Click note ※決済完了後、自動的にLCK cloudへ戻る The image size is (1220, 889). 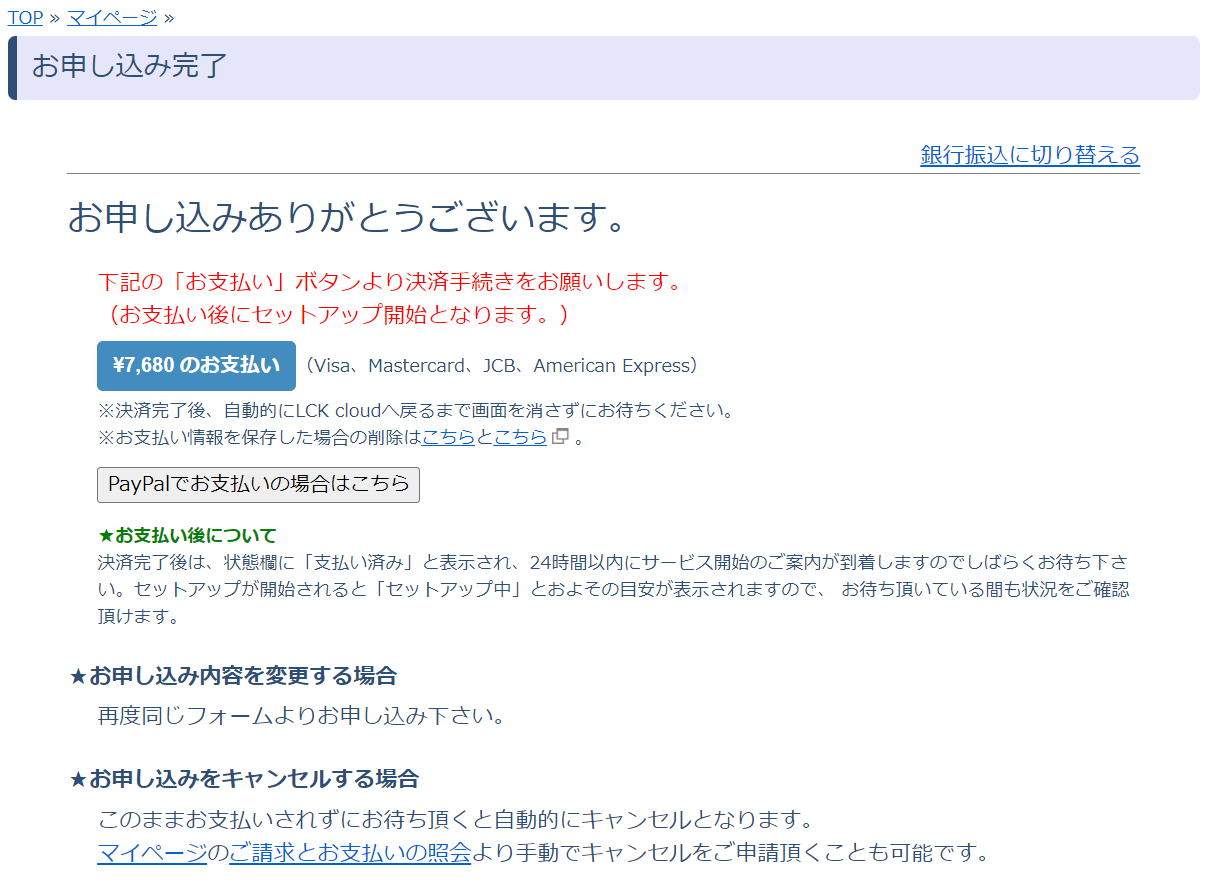[x=416, y=410]
